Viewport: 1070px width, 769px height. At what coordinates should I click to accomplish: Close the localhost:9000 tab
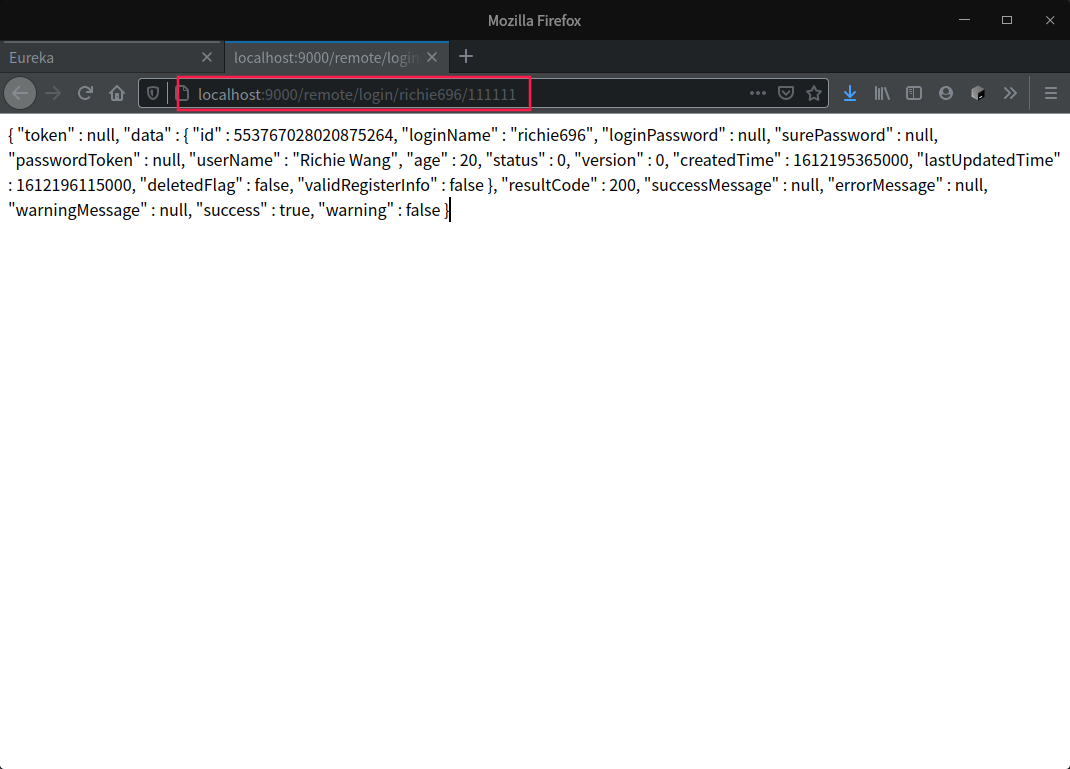point(432,57)
